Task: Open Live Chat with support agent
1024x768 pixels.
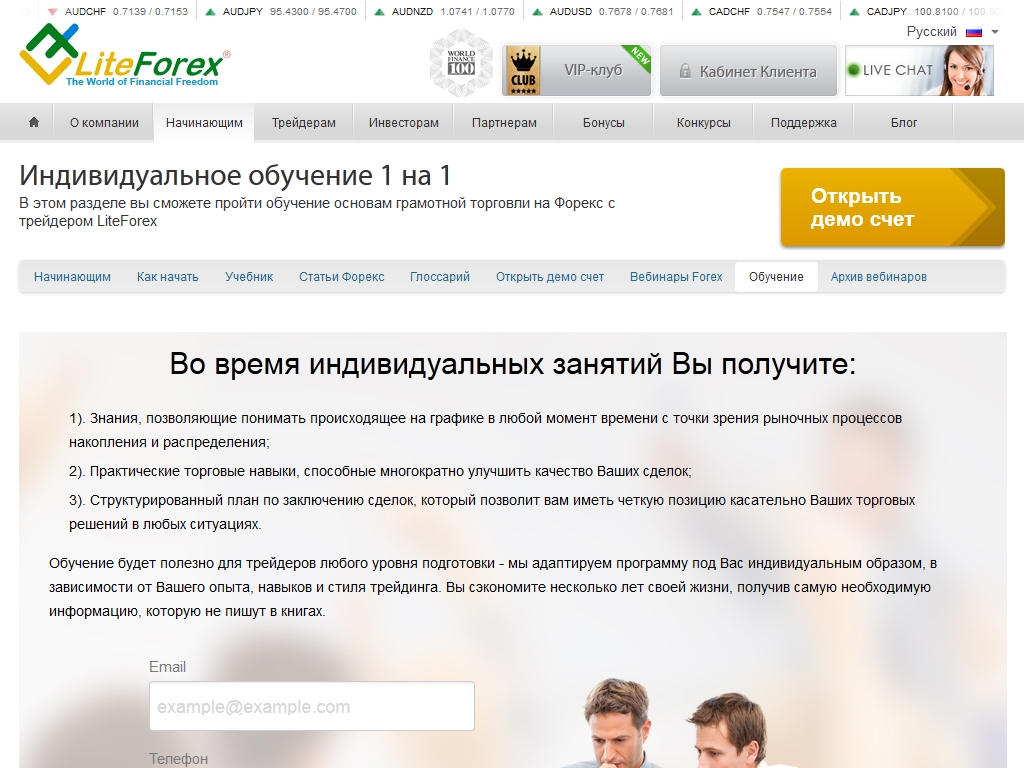Action: click(919, 70)
